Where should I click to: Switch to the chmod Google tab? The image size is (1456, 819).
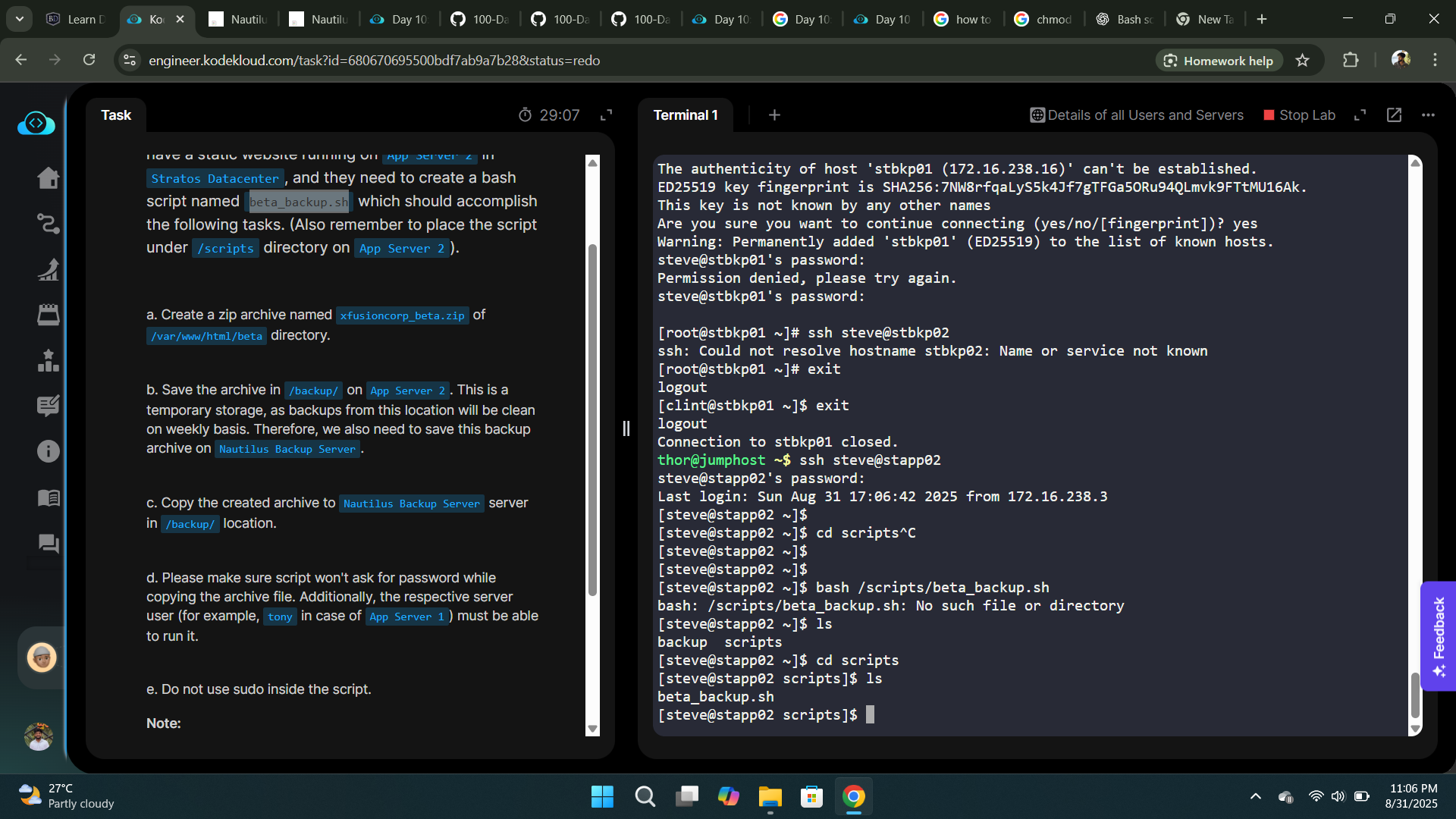pyautogui.click(x=1044, y=19)
